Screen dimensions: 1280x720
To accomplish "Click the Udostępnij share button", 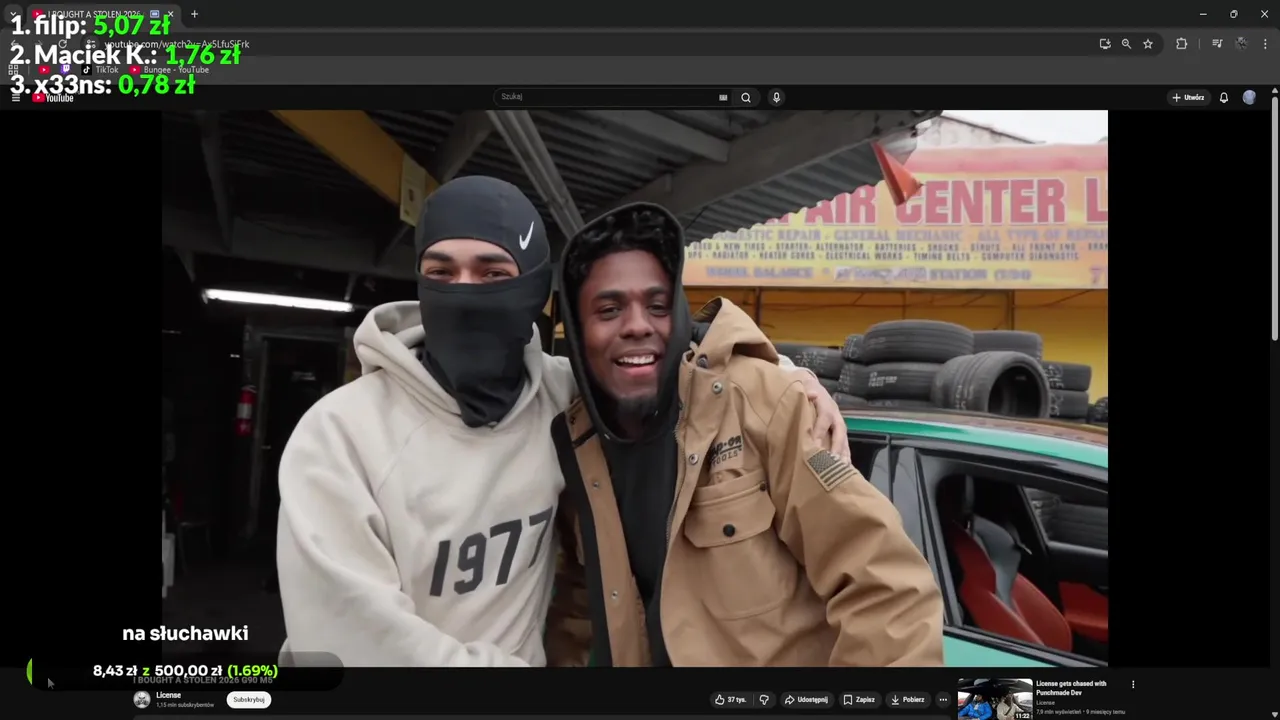I will click(806, 700).
